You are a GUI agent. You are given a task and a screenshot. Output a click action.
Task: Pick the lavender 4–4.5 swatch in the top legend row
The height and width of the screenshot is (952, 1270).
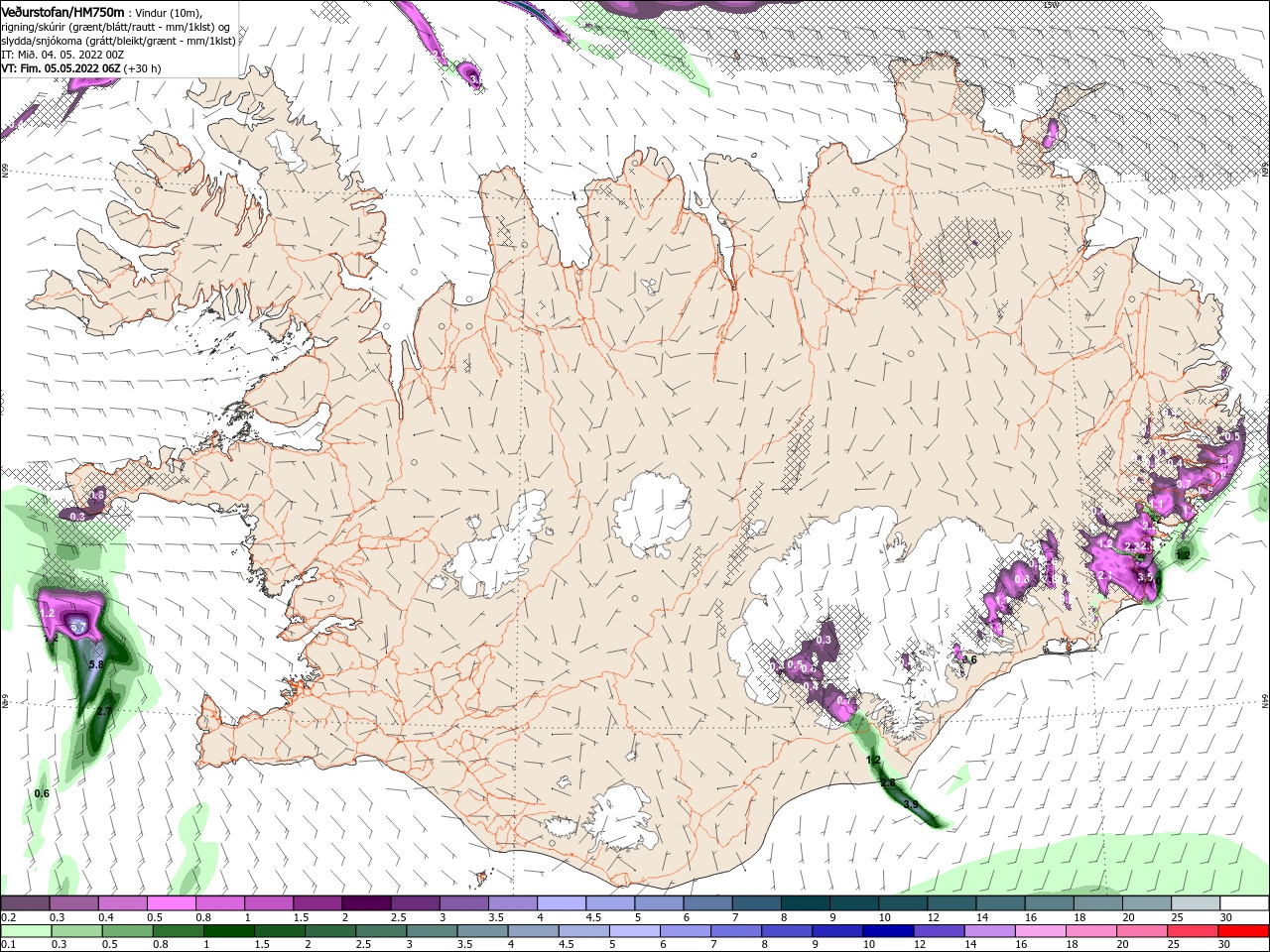click(x=562, y=903)
